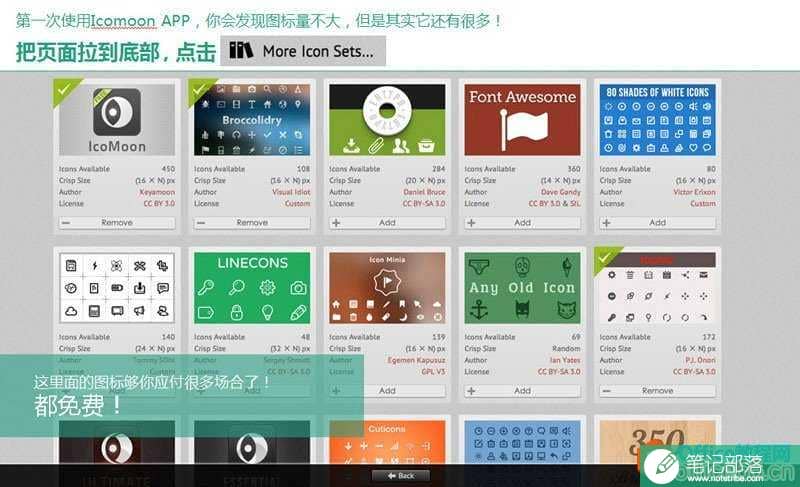Open the CC BY 3.0 license link for IcoMoon
This screenshot has width=800, height=487.
(x=159, y=203)
